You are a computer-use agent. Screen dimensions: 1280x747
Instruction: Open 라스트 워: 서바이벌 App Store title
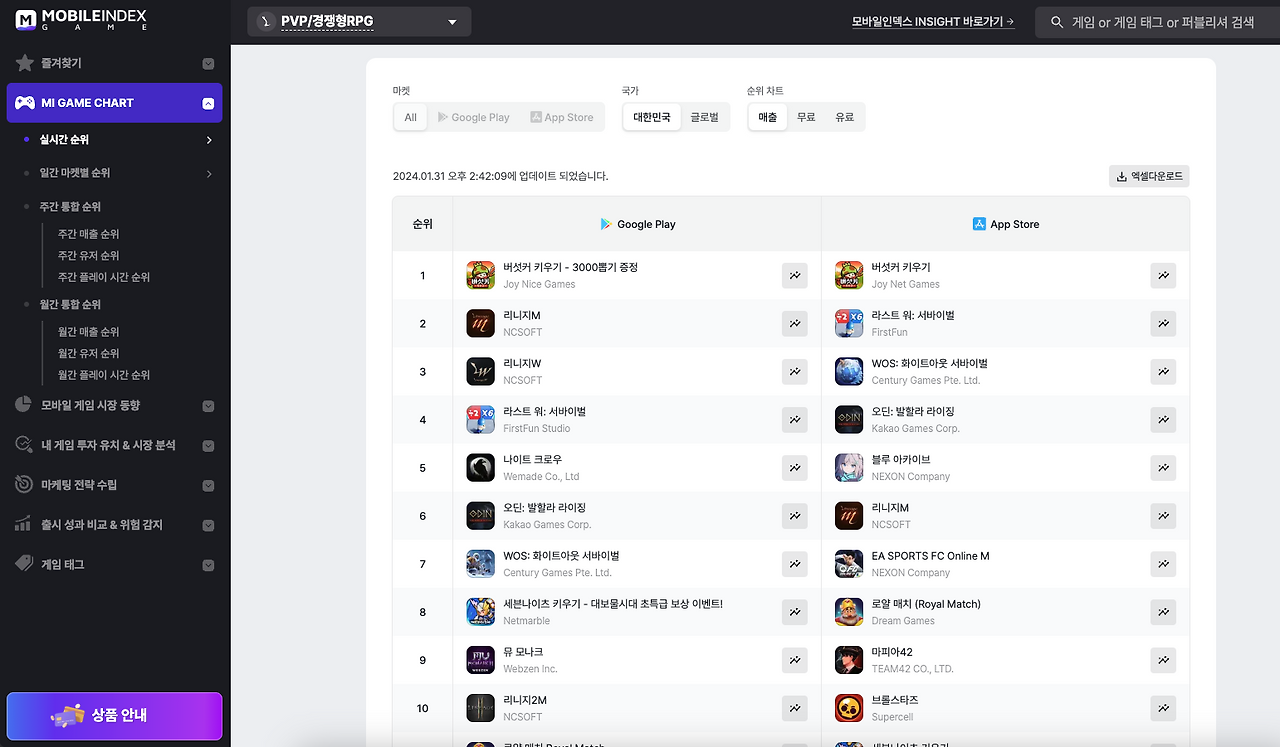click(913, 316)
